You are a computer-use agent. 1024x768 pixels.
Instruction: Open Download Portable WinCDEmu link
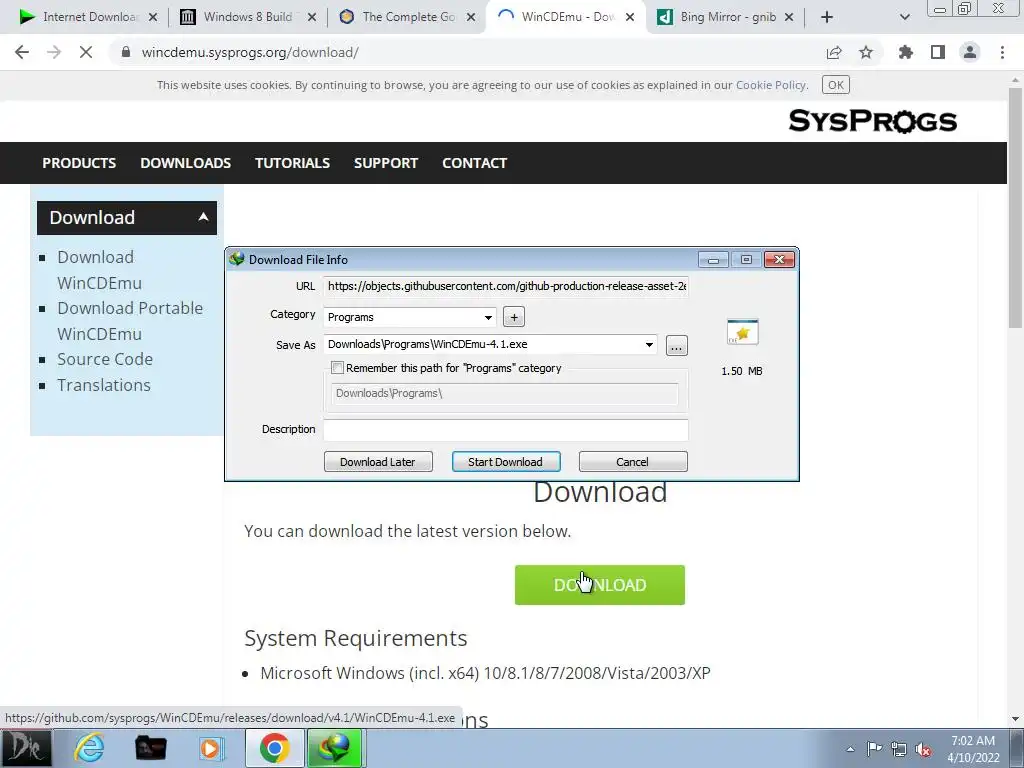[x=130, y=321]
